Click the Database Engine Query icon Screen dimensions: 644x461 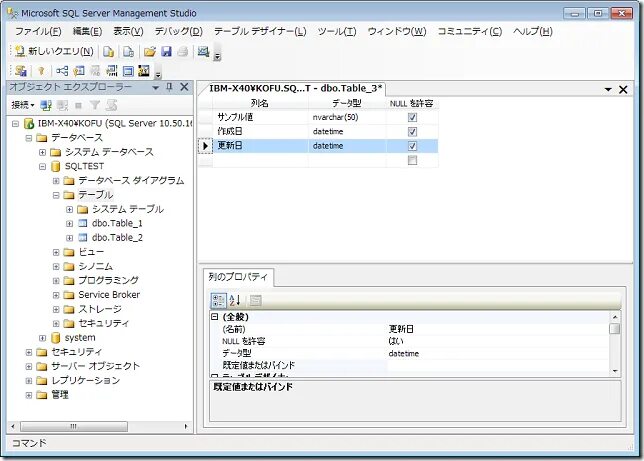pyautogui.click(x=109, y=51)
